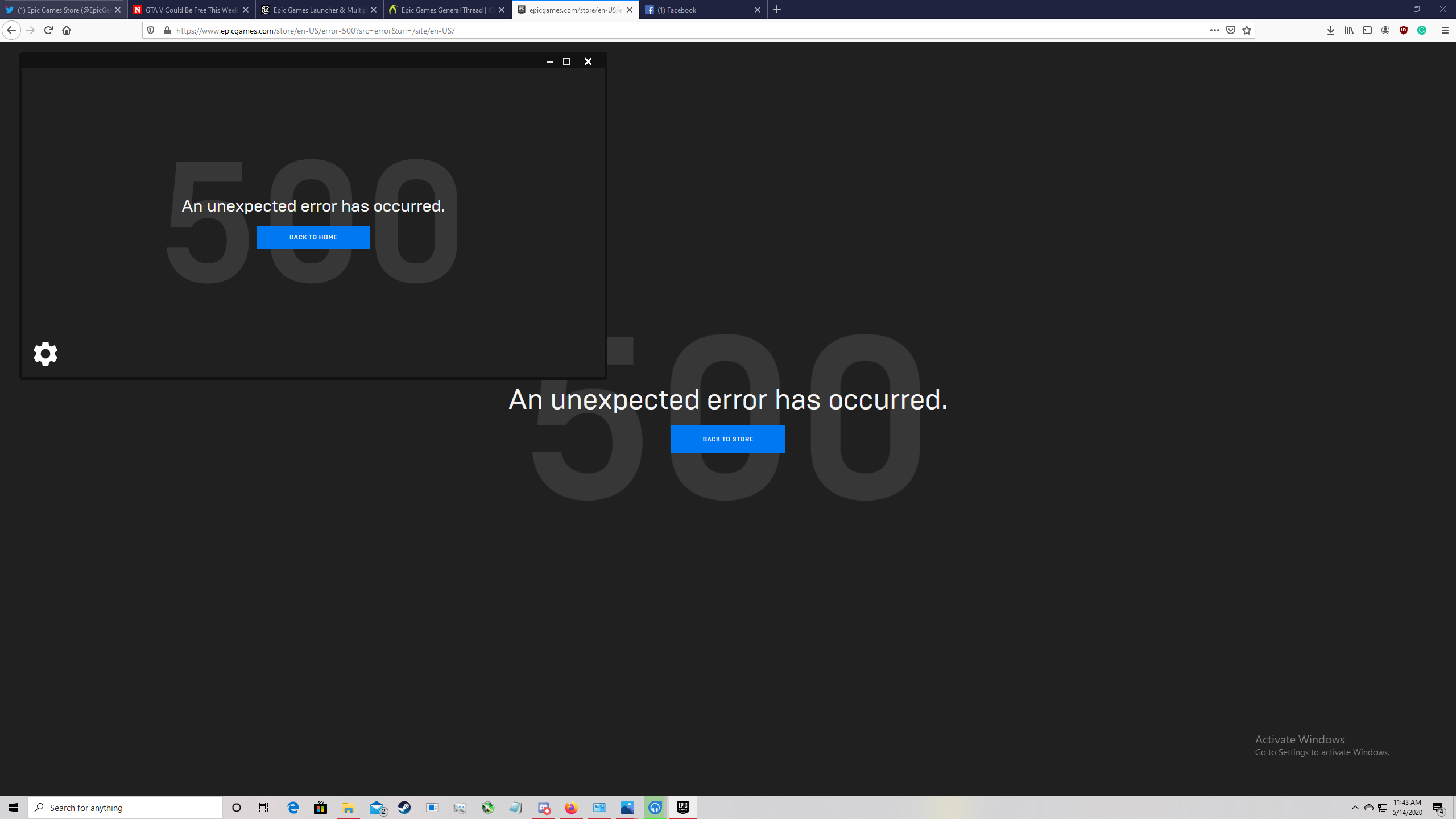Close the Epic Games Store Twitter tab

click(x=118, y=10)
